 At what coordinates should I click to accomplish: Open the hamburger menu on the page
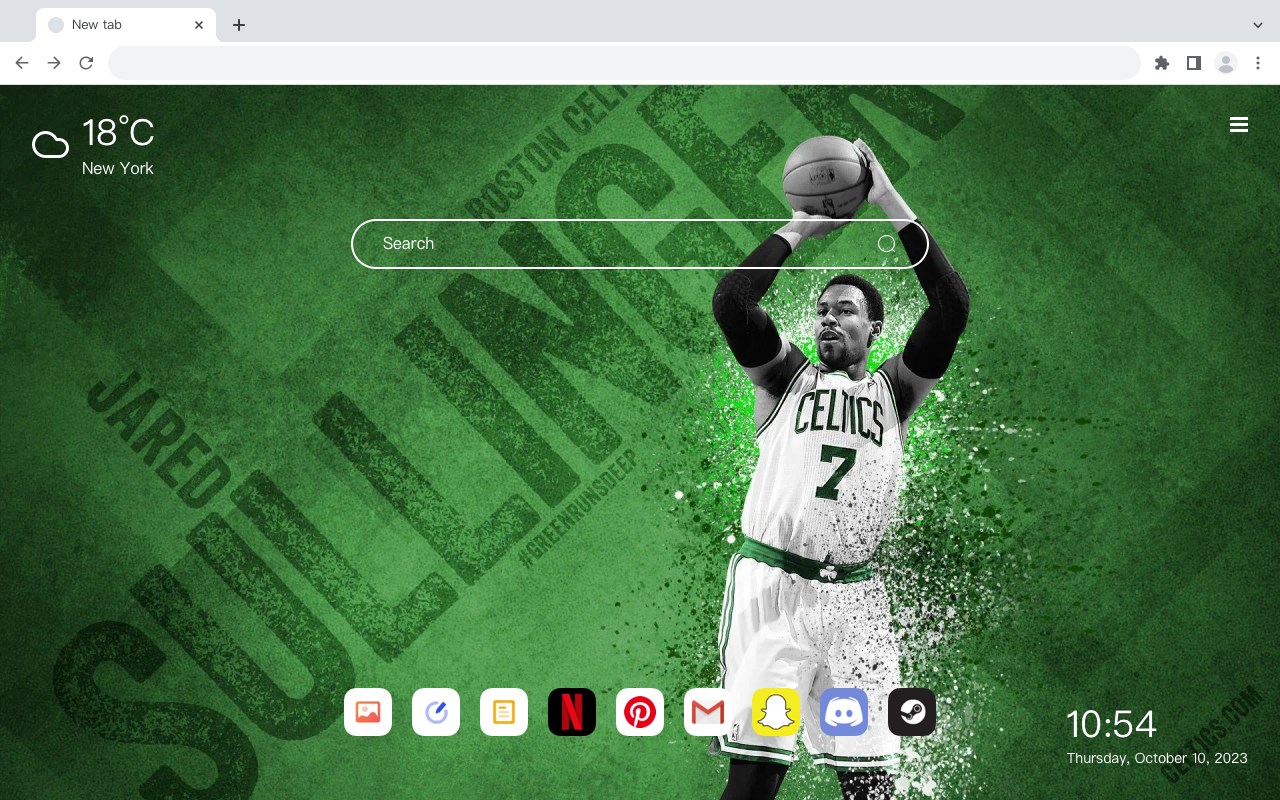pyautogui.click(x=1239, y=125)
